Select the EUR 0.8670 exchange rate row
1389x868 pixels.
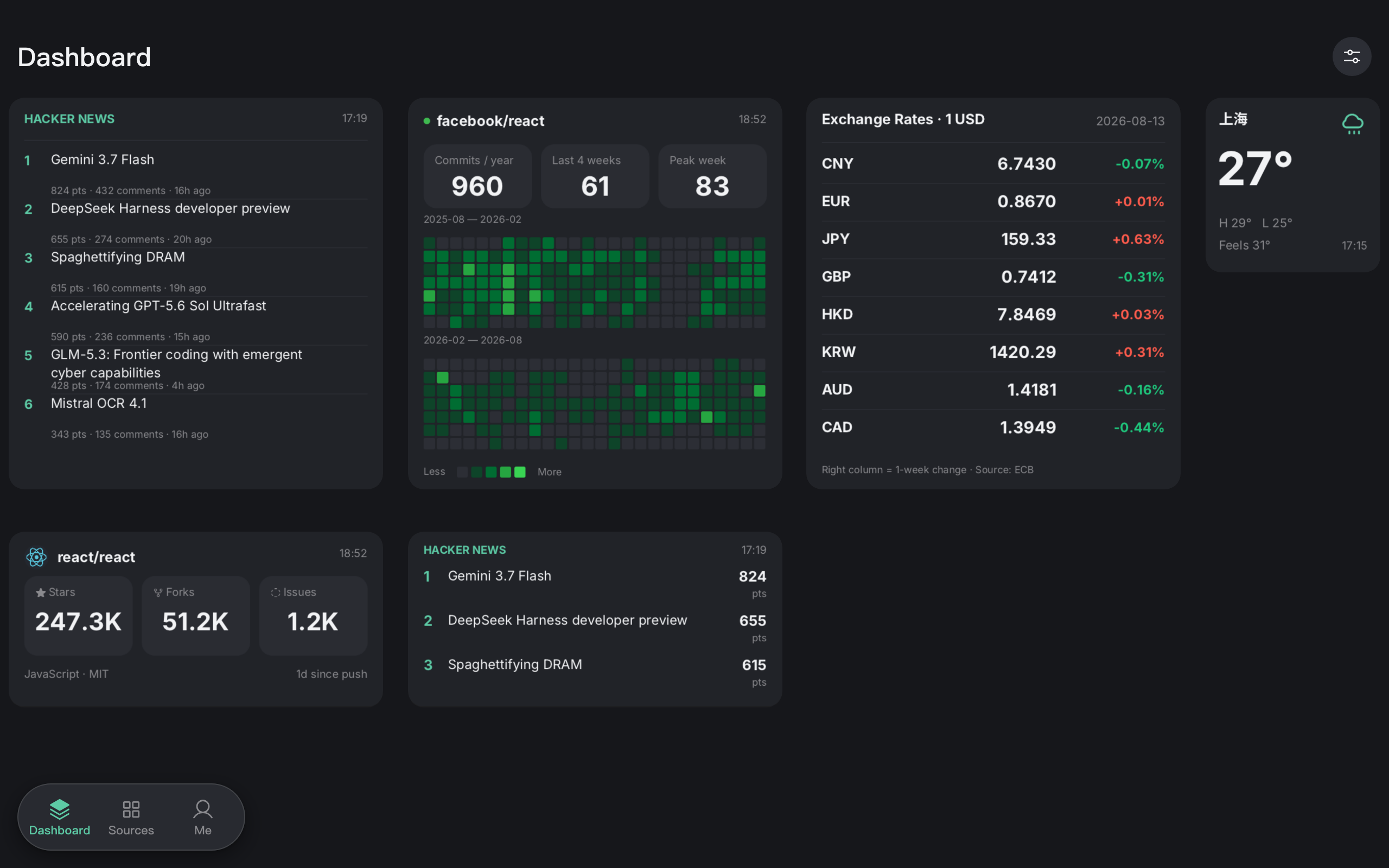tap(993, 201)
